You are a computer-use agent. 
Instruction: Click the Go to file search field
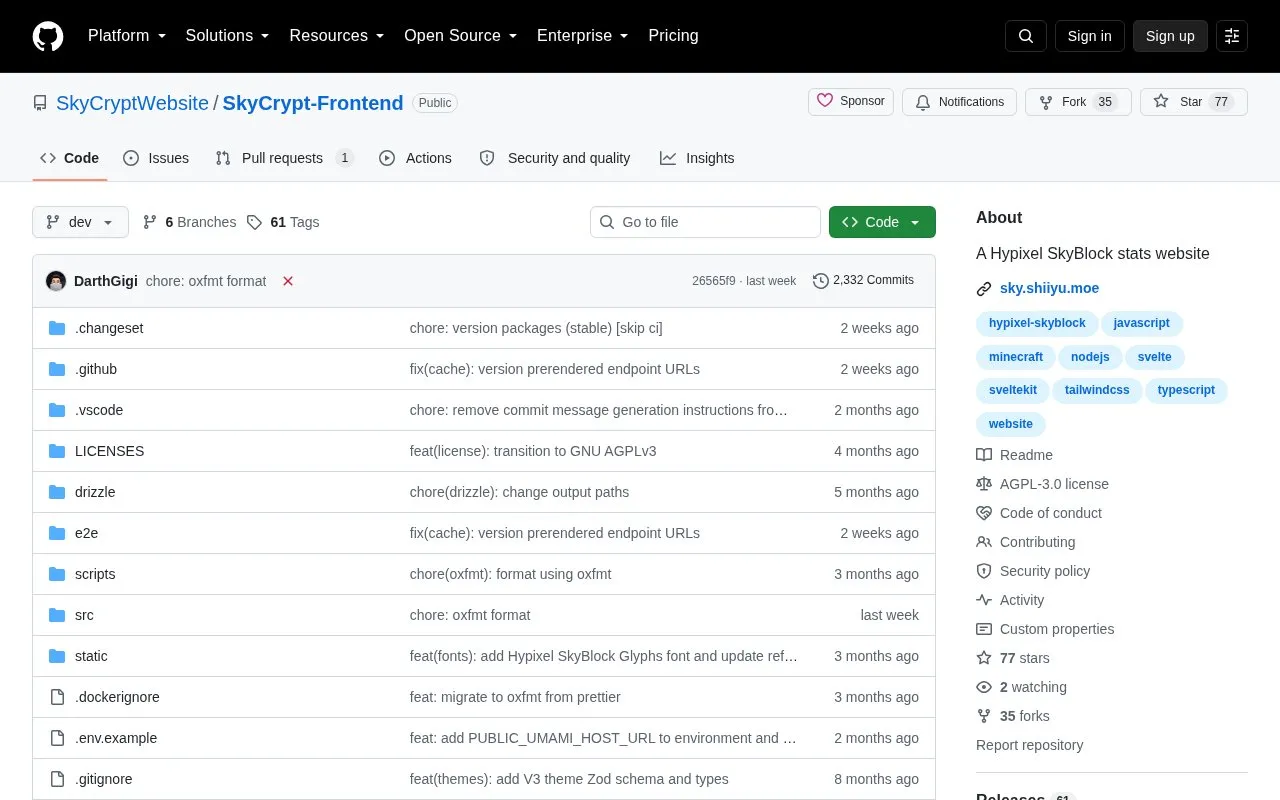click(705, 222)
